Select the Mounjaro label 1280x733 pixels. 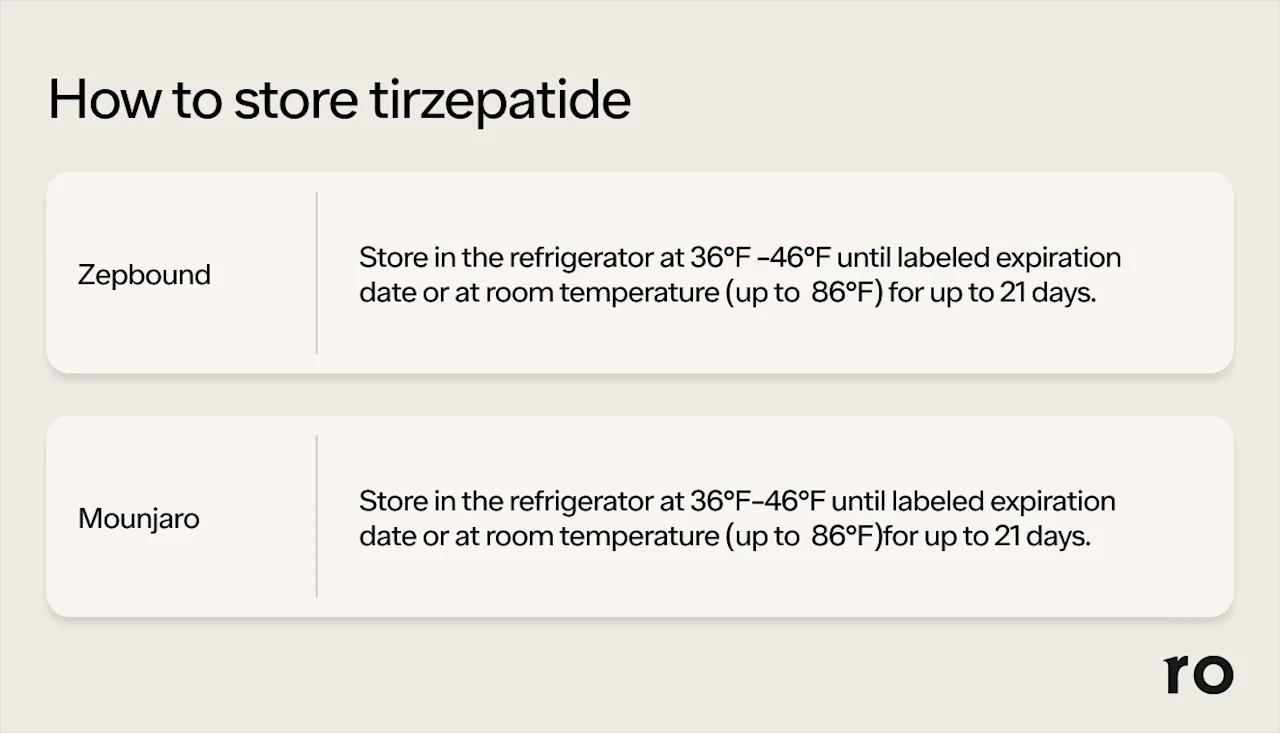pos(139,519)
